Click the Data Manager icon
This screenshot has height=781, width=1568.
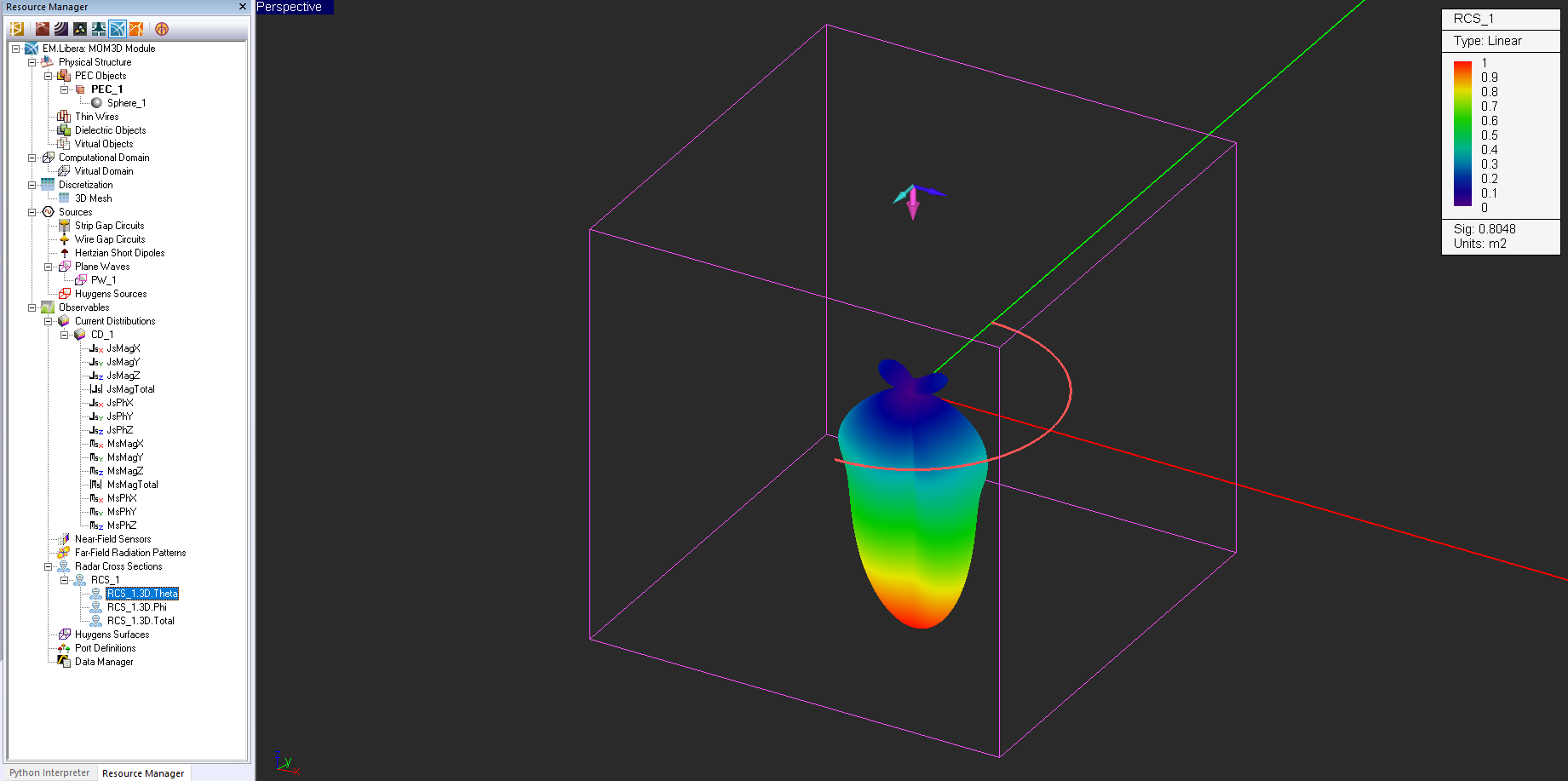[x=64, y=662]
